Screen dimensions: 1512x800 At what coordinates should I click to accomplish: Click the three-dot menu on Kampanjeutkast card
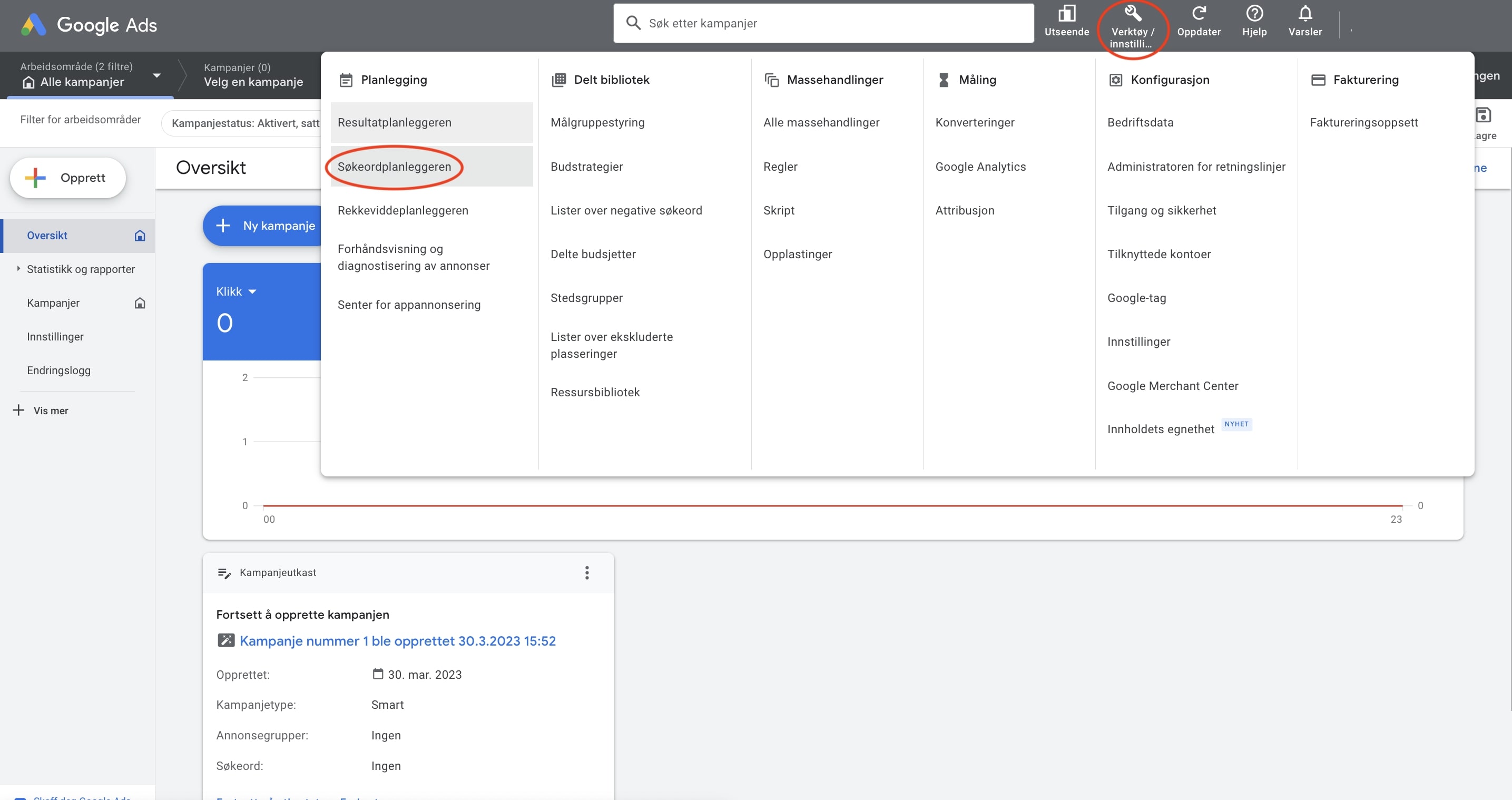point(586,573)
